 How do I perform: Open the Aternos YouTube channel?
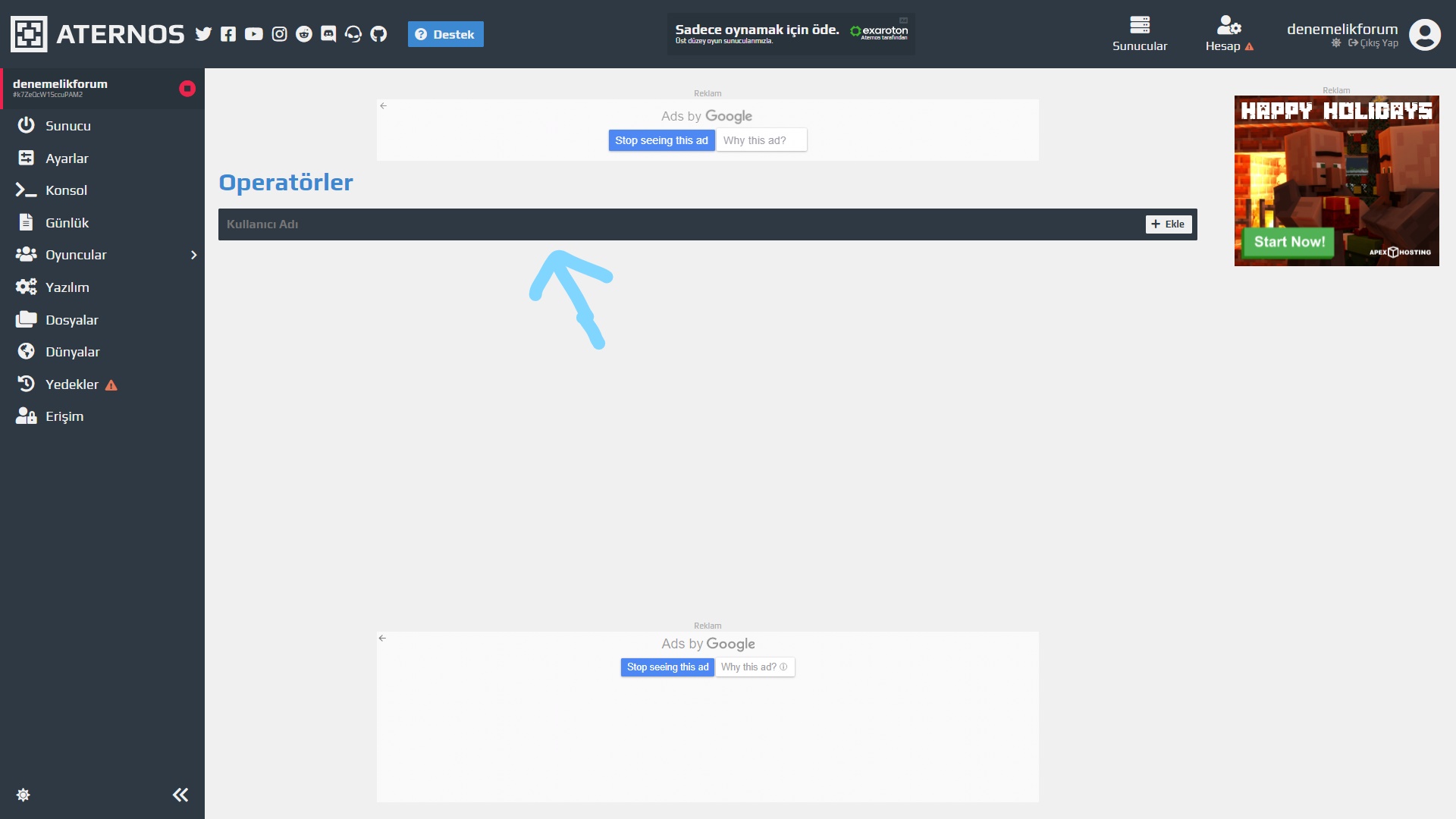254,34
